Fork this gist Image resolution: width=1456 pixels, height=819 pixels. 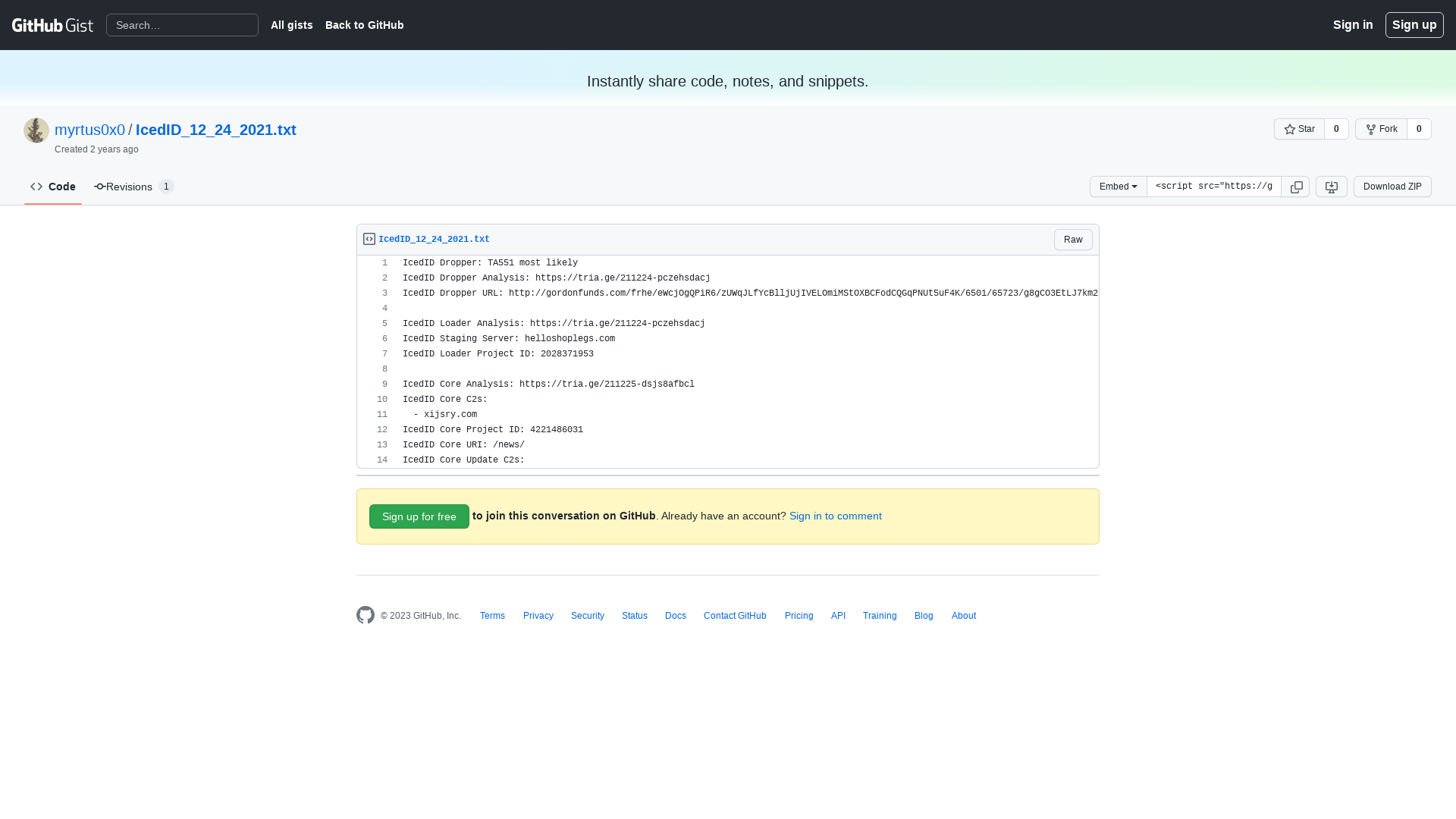[x=1381, y=129]
